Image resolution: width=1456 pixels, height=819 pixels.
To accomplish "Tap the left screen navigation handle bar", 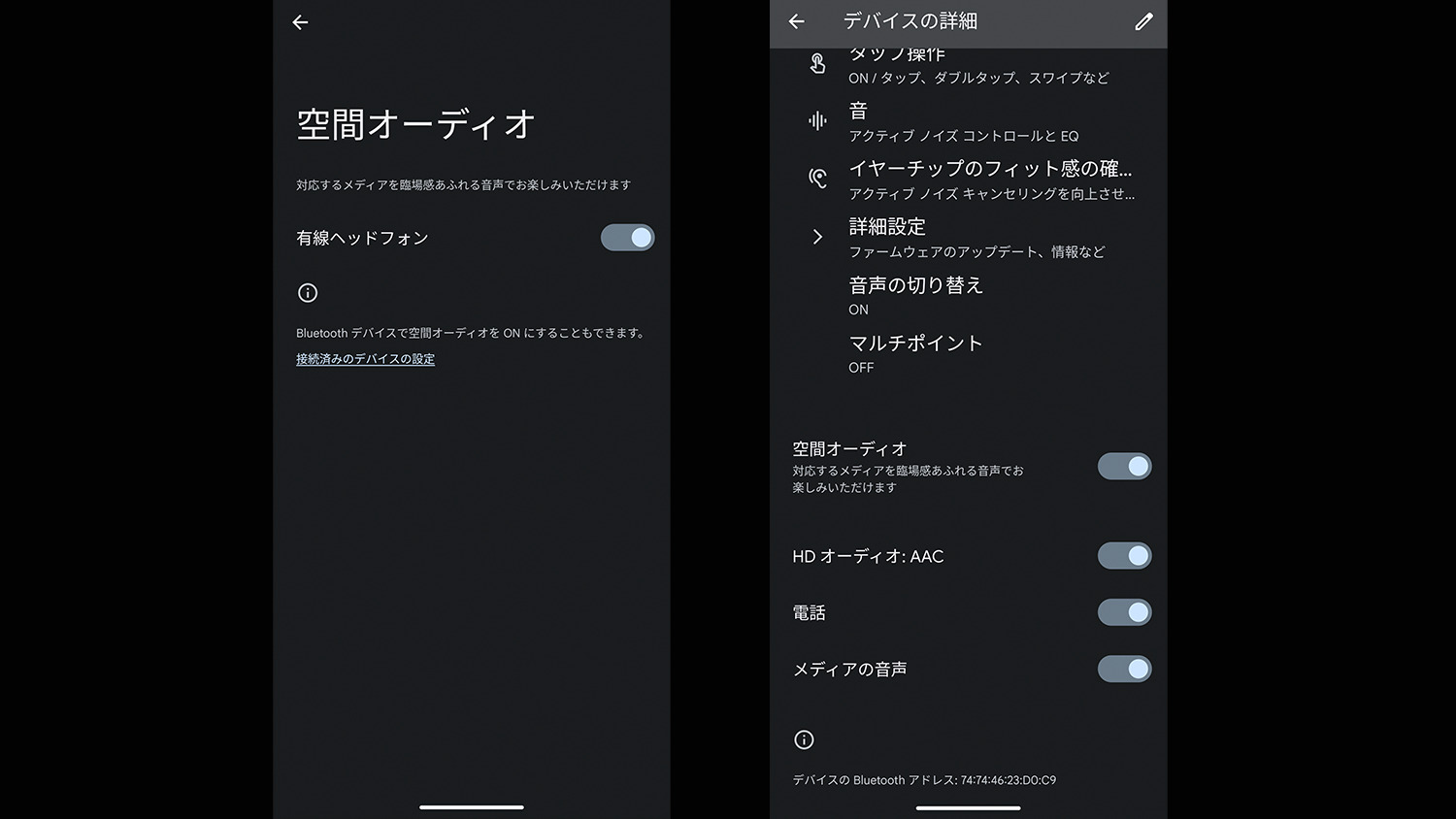I will [x=472, y=807].
